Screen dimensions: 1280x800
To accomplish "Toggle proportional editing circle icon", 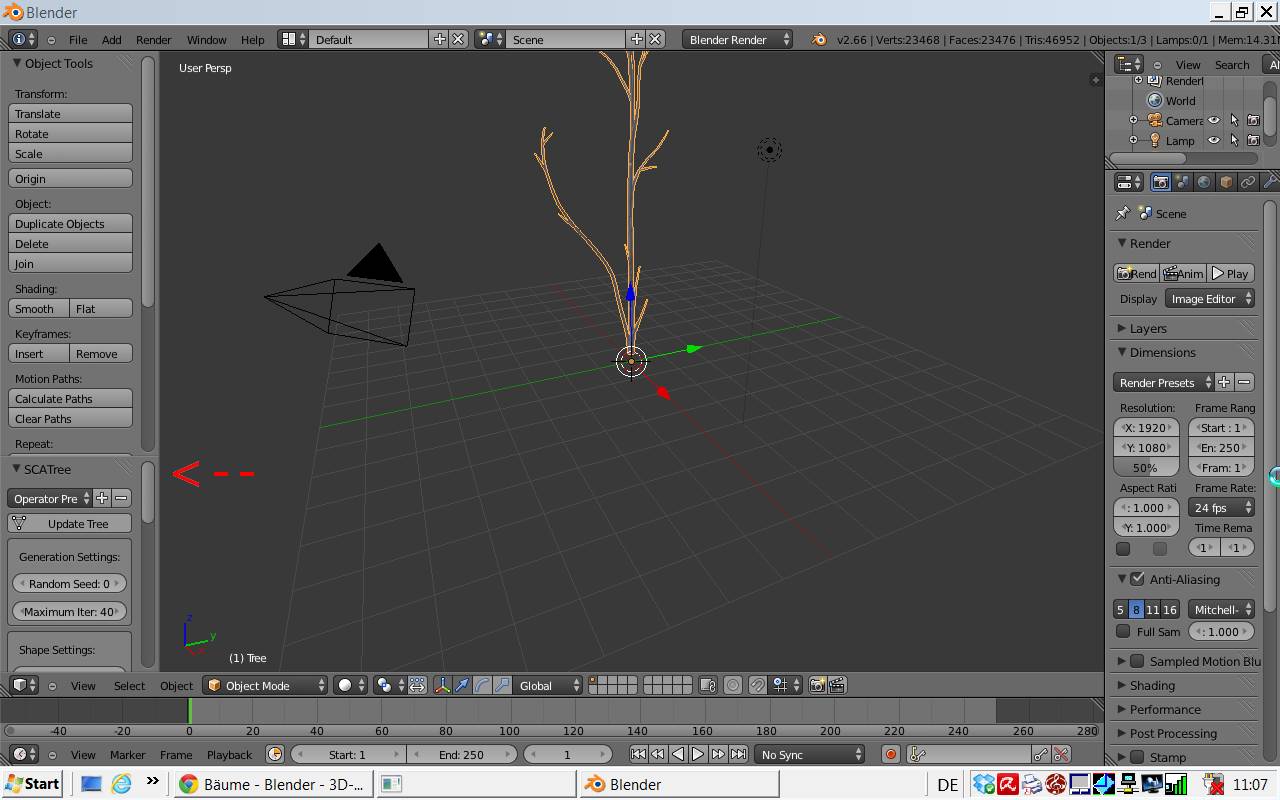I will coord(733,685).
